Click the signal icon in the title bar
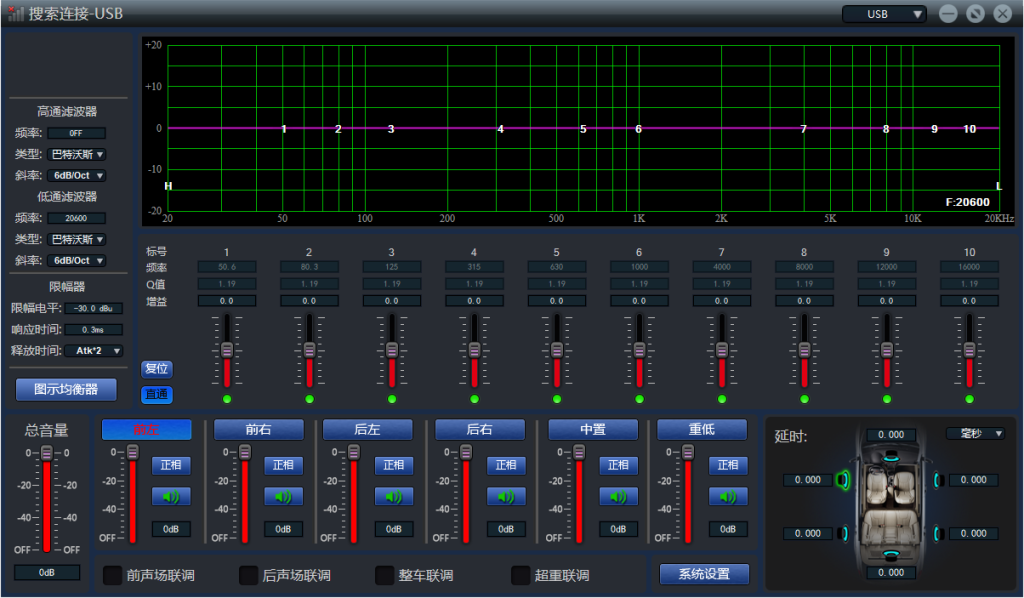The width and height of the screenshot is (1024, 598). [16, 13]
